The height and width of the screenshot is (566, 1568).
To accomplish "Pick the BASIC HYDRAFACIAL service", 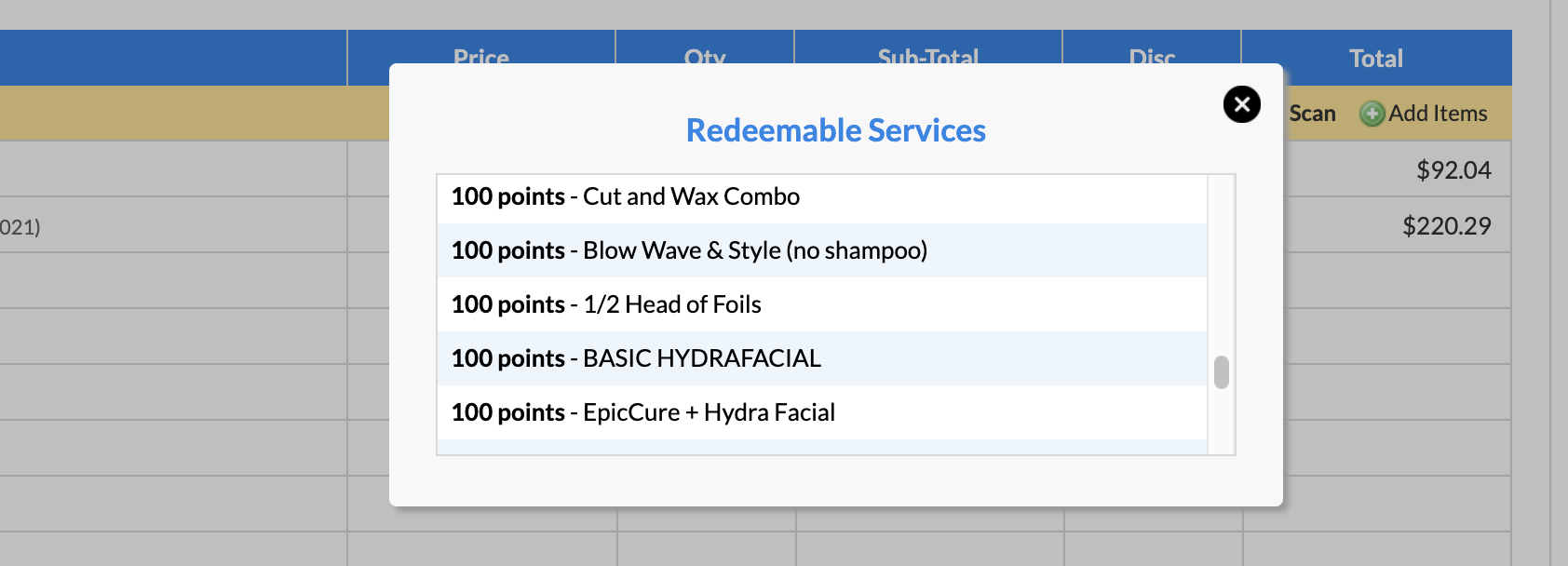I will click(822, 358).
